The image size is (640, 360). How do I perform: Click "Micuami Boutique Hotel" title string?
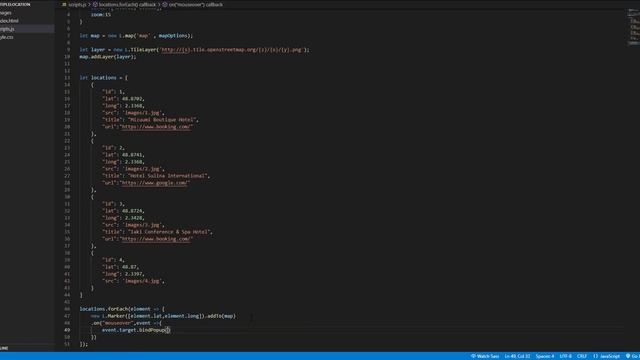(163, 120)
